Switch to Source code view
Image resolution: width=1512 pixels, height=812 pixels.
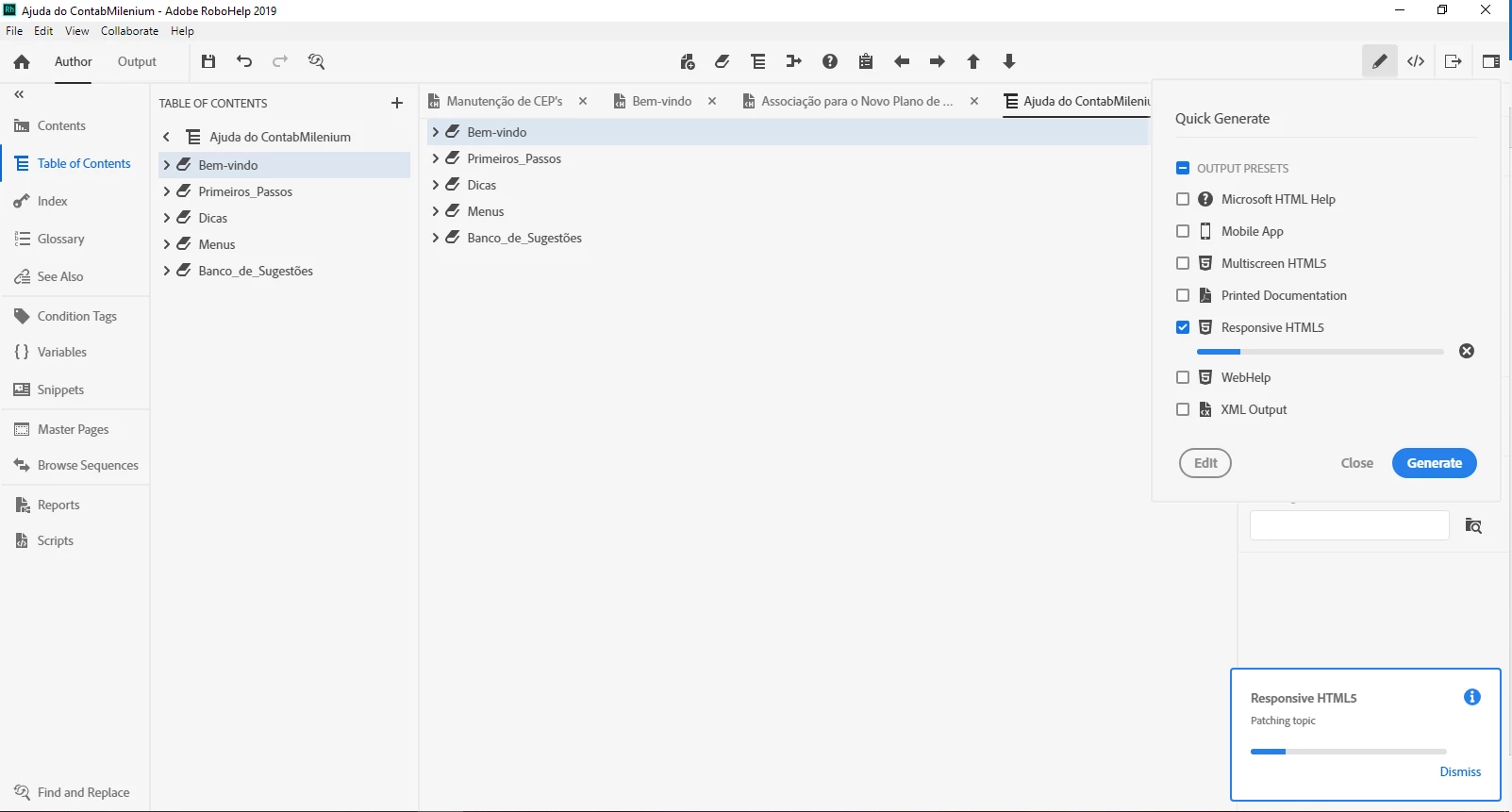(1416, 61)
